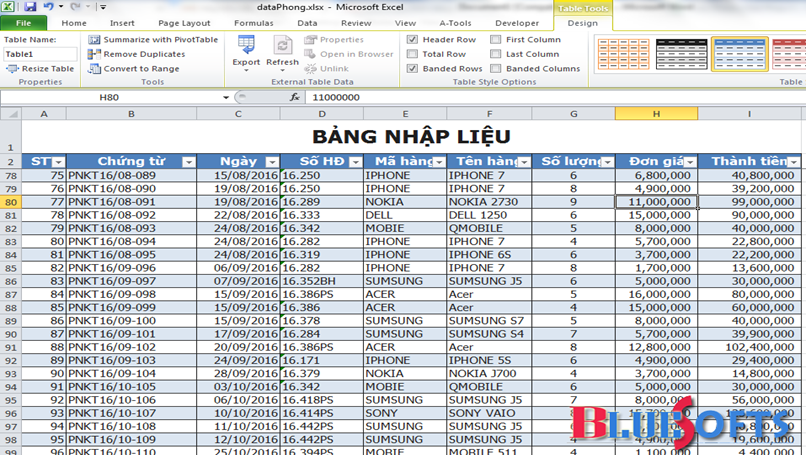806x455 pixels.
Task: Click date cell 20/09/2016
Action: (x=238, y=347)
